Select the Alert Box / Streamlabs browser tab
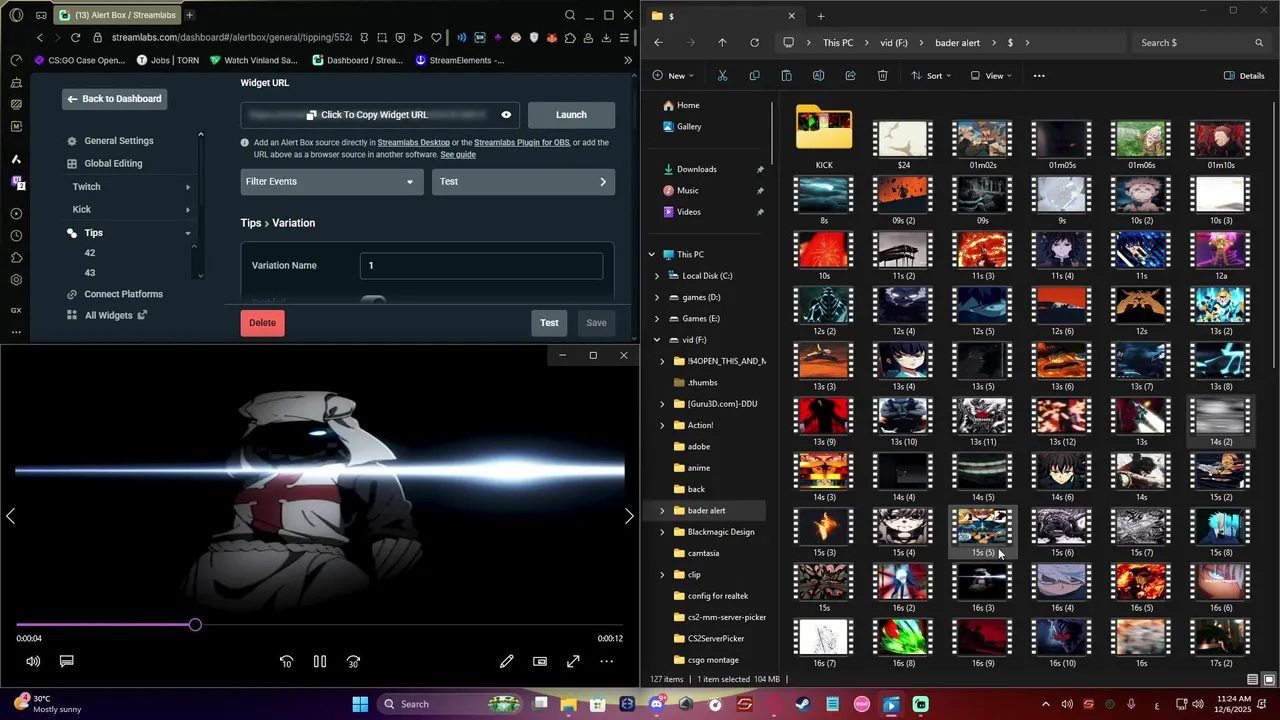This screenshot has height=720, width=1280. click(x=119, y=15)
